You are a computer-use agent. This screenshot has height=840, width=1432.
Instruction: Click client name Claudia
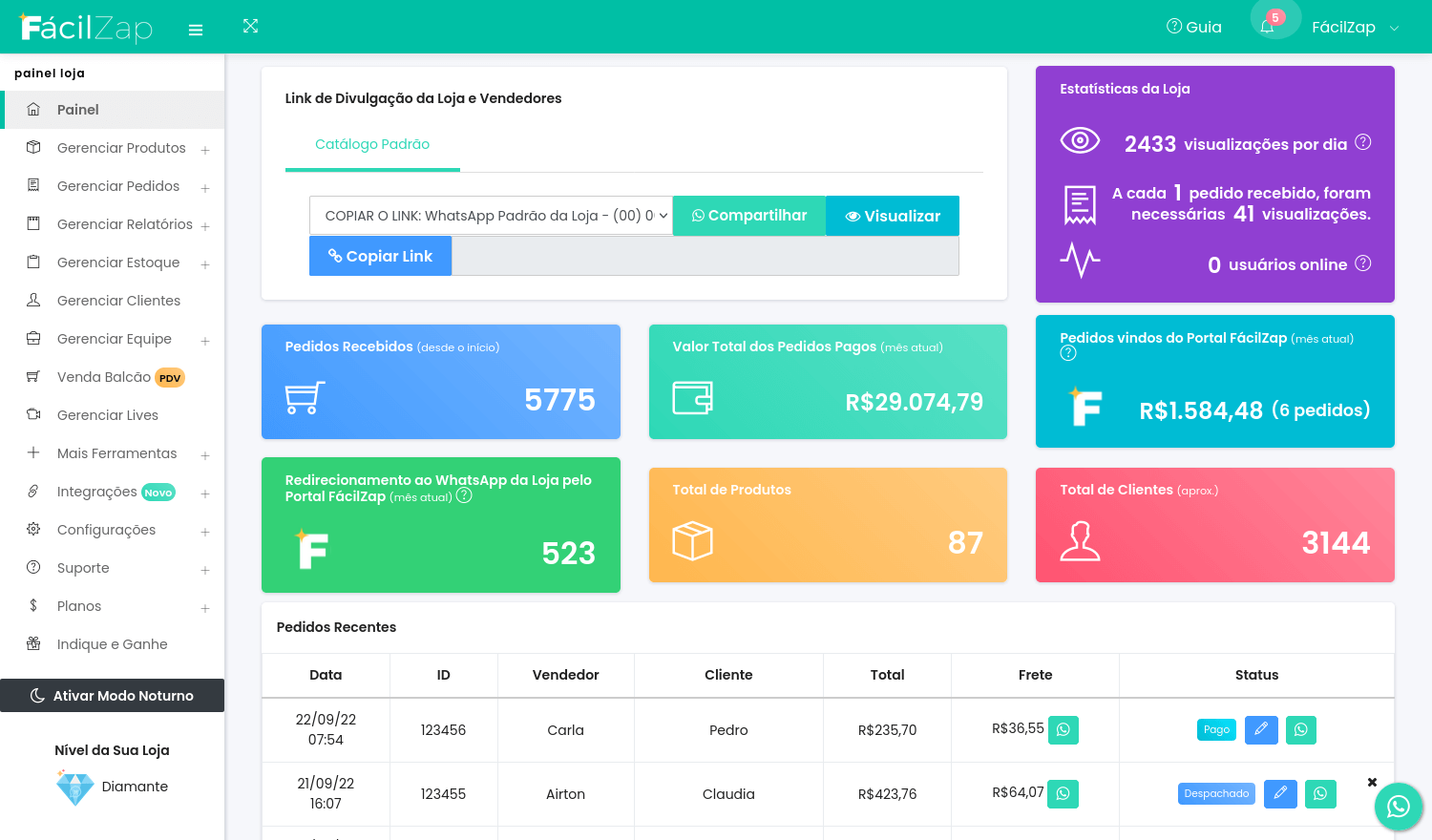point(728,794)
